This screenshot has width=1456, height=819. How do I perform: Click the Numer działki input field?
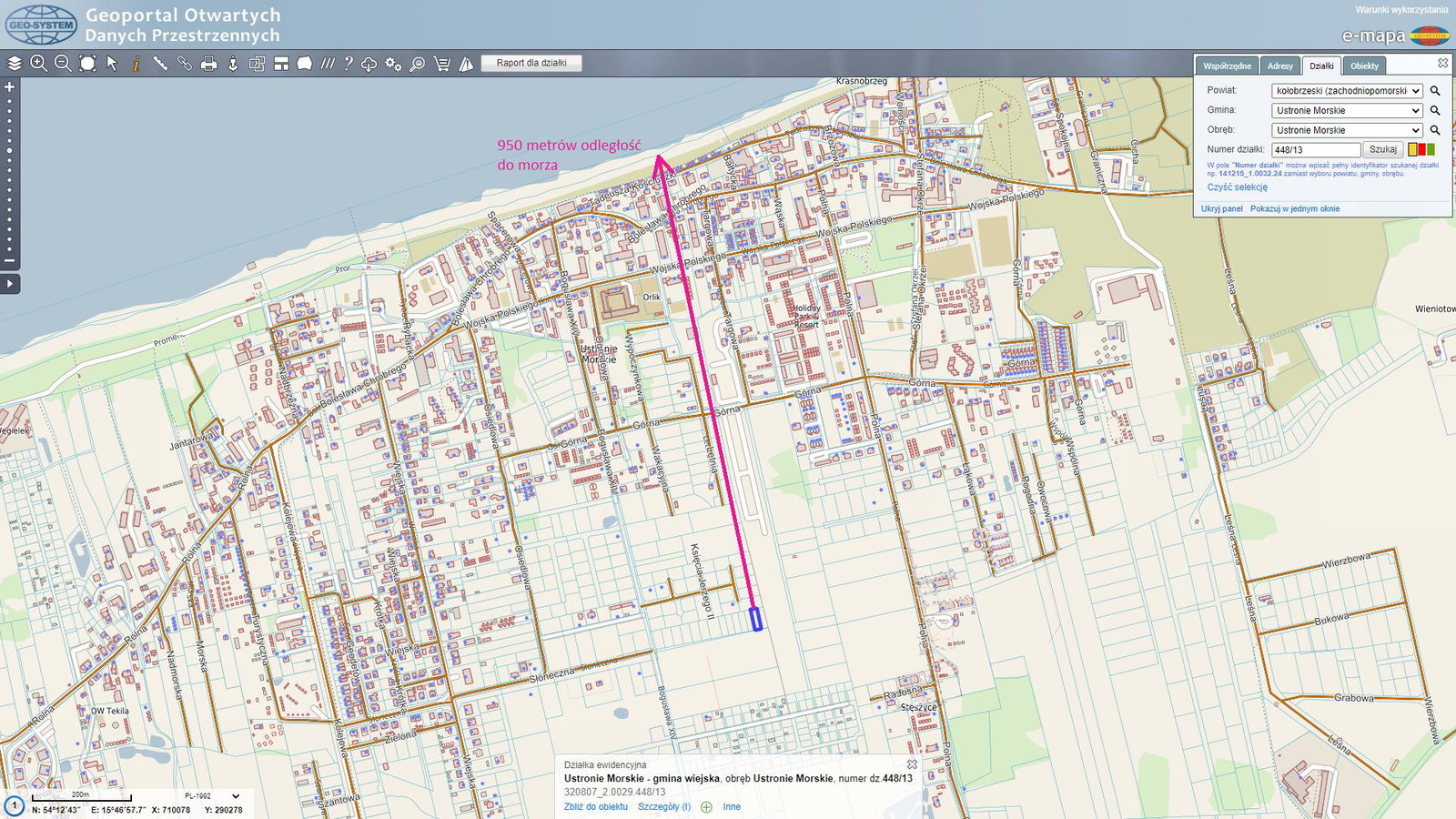[x=1315, y=150]
